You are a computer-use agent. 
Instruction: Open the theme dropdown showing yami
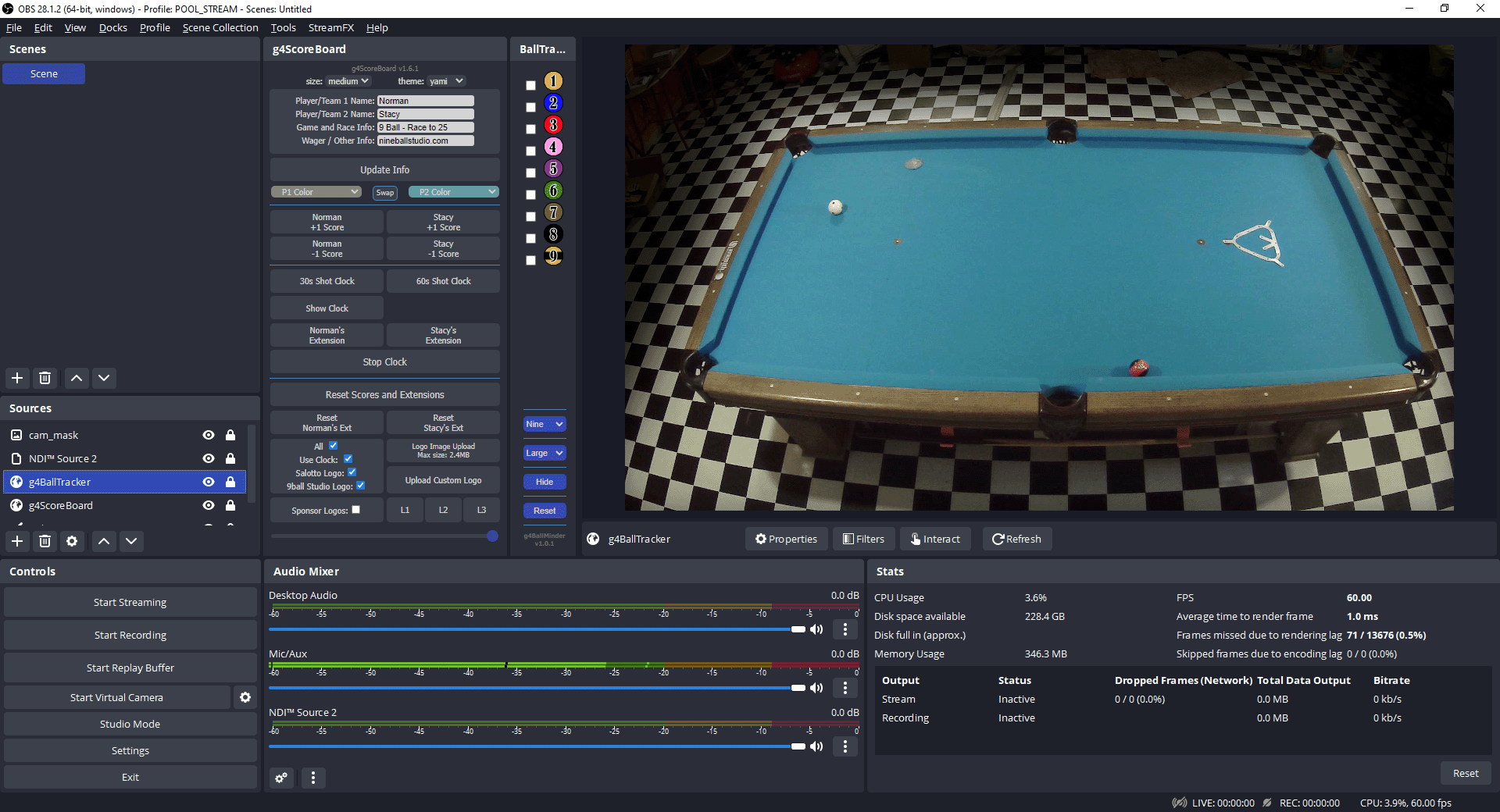coord(445,80)
